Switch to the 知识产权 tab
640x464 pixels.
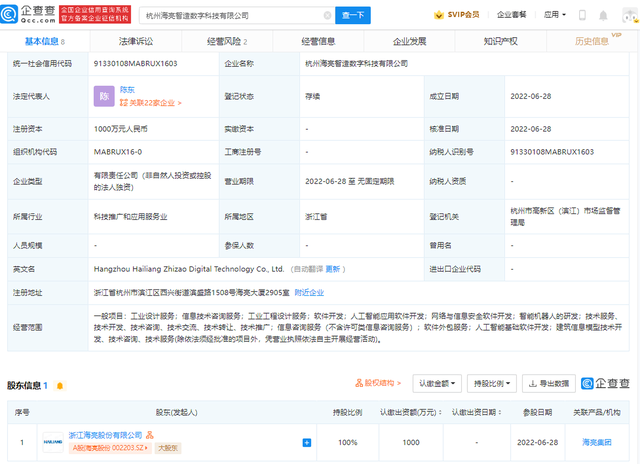tap(500, 41)
